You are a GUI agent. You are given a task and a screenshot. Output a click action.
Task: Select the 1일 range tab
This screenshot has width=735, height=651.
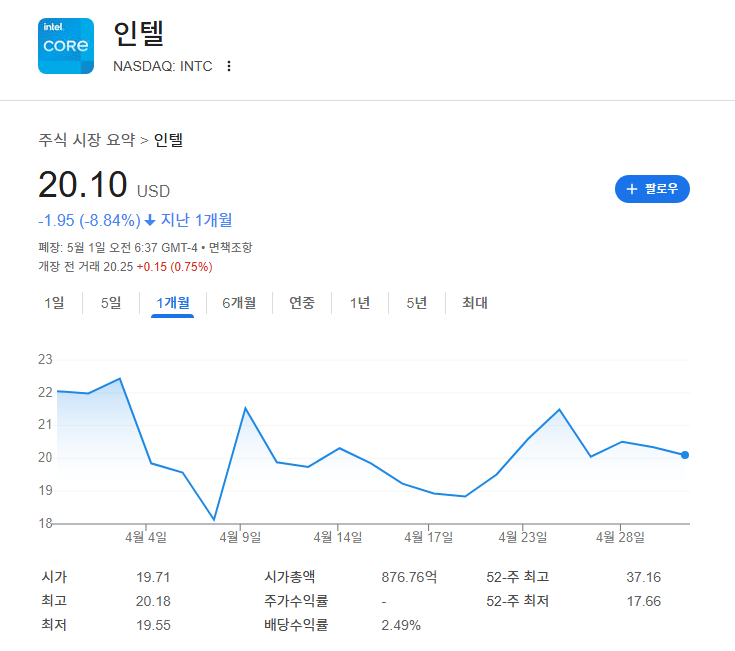54,303
